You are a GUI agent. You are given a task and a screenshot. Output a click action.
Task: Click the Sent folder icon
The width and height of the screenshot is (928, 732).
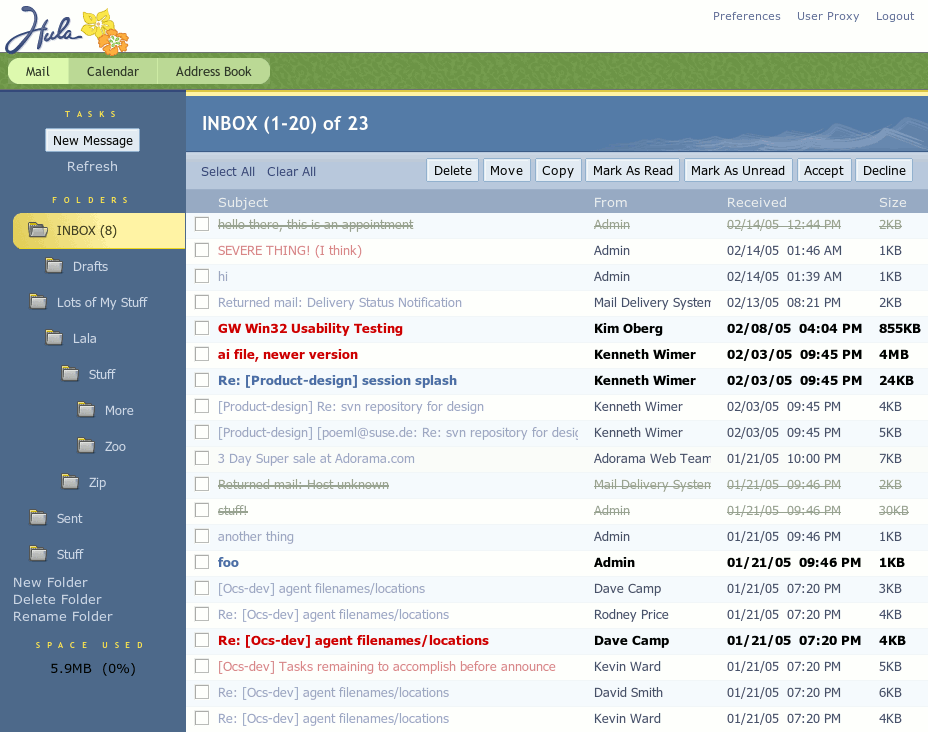point(38,518)
